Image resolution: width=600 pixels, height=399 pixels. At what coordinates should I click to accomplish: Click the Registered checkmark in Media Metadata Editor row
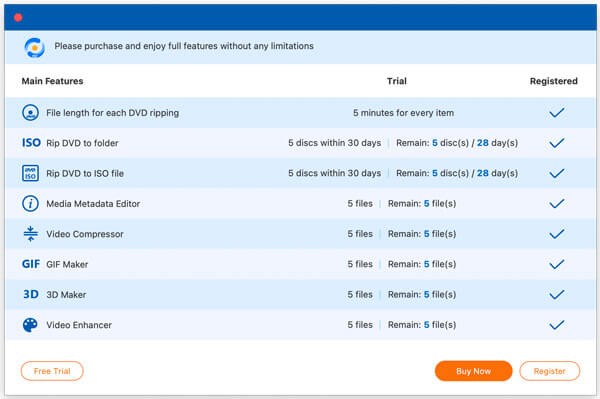pyautogui.click(x=557, y=204)
